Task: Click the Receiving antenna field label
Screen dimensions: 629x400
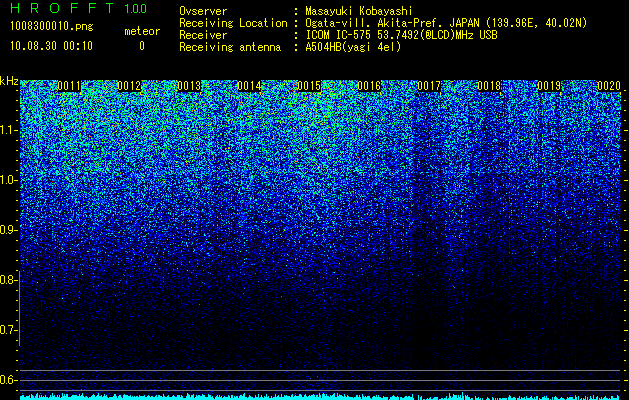Action: (230, 47)
